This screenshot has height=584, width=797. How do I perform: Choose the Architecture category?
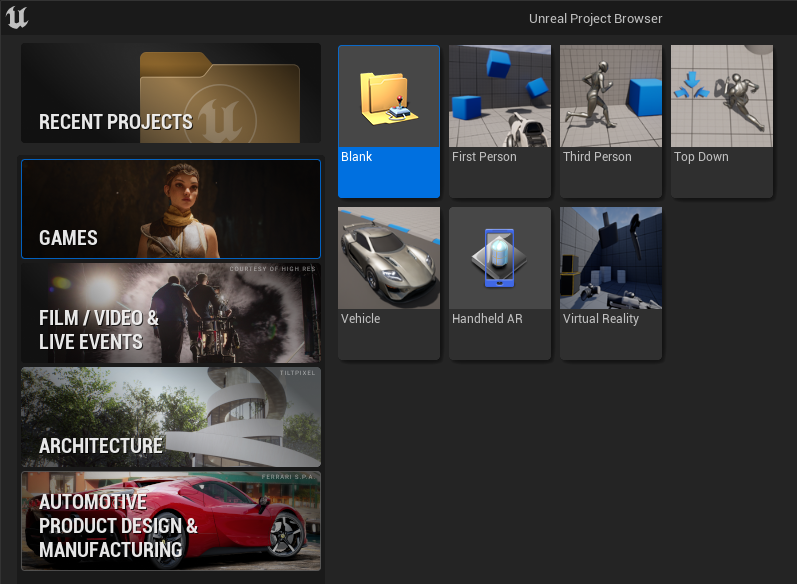pyautogui.click(x=171, y=417)
